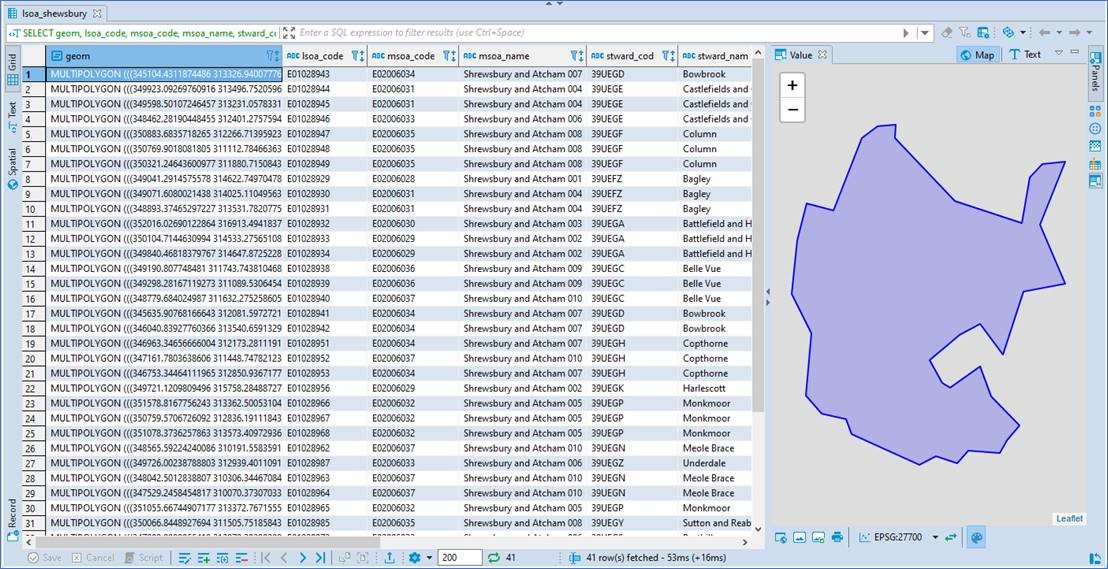Sort by the geom column
Image resolution: width=1108 pixels, height=569 pixels.
pyautogui.click(x=274, y=55)
